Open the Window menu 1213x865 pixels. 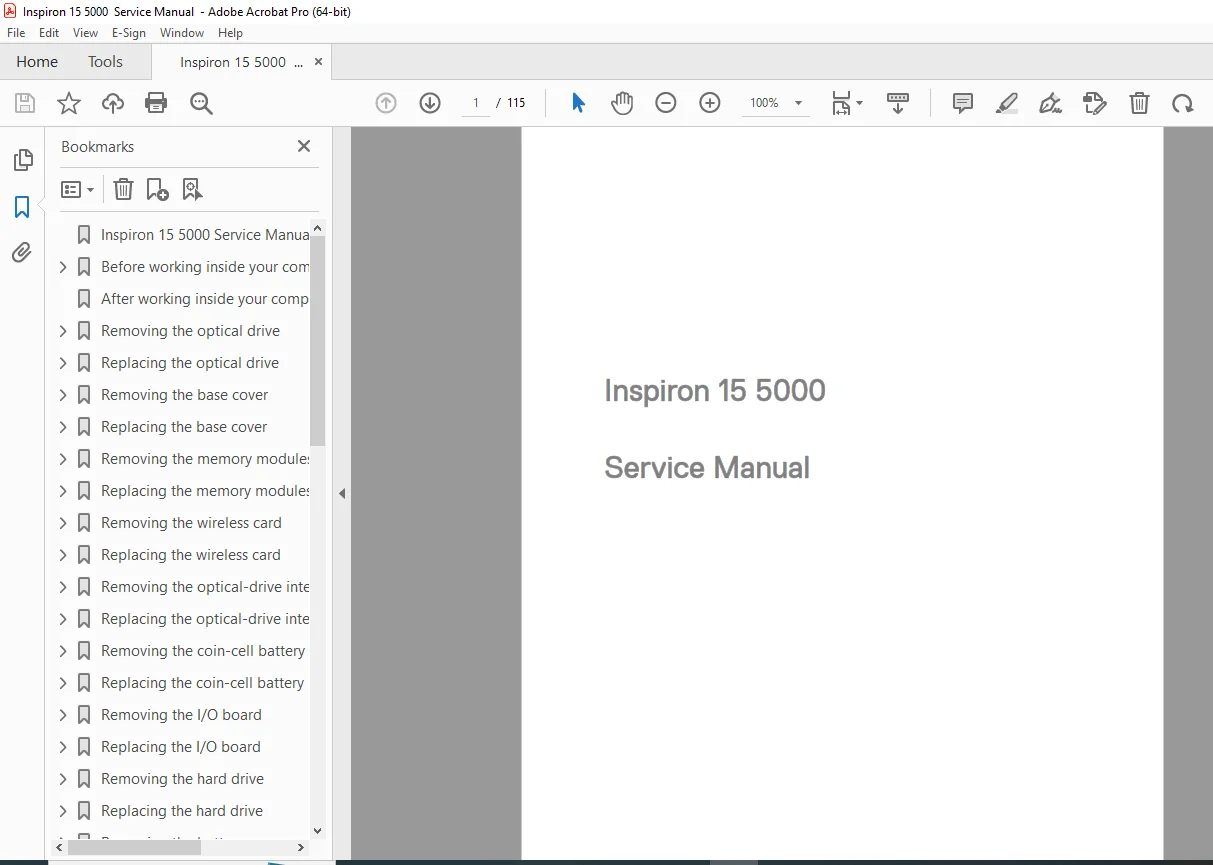(x=182, y=33)
